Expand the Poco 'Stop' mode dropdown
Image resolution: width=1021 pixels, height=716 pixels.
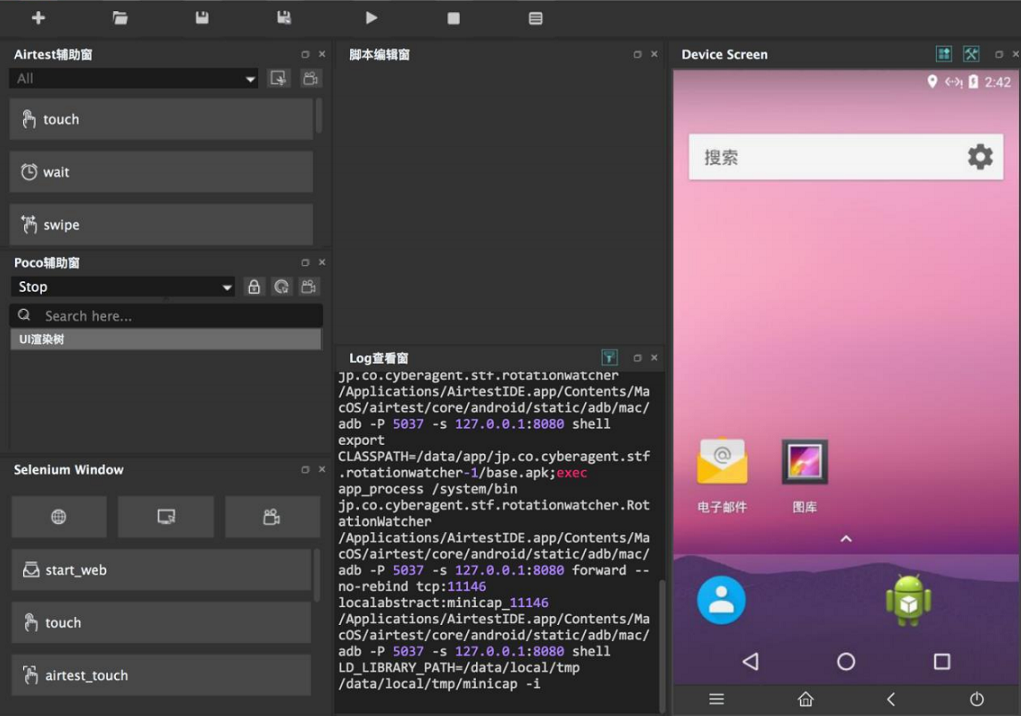tap(122, 287)
